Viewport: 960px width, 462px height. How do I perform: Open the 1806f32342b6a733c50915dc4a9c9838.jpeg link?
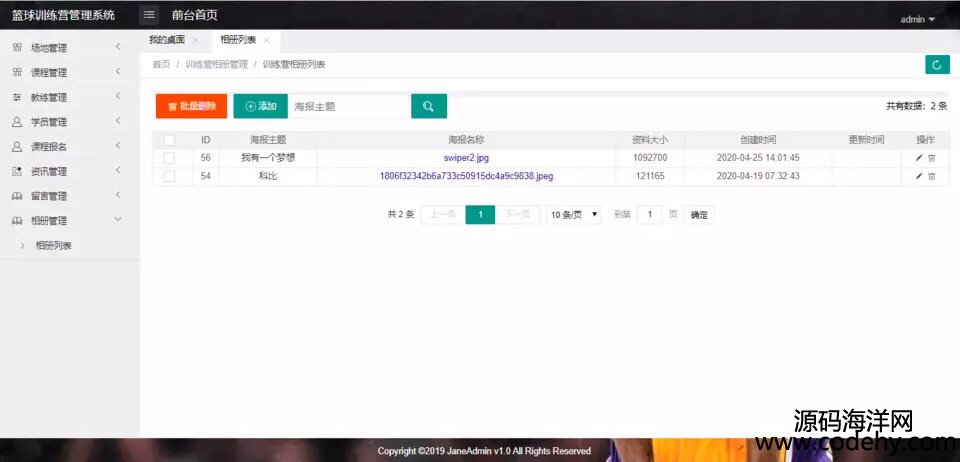[467, 176]
